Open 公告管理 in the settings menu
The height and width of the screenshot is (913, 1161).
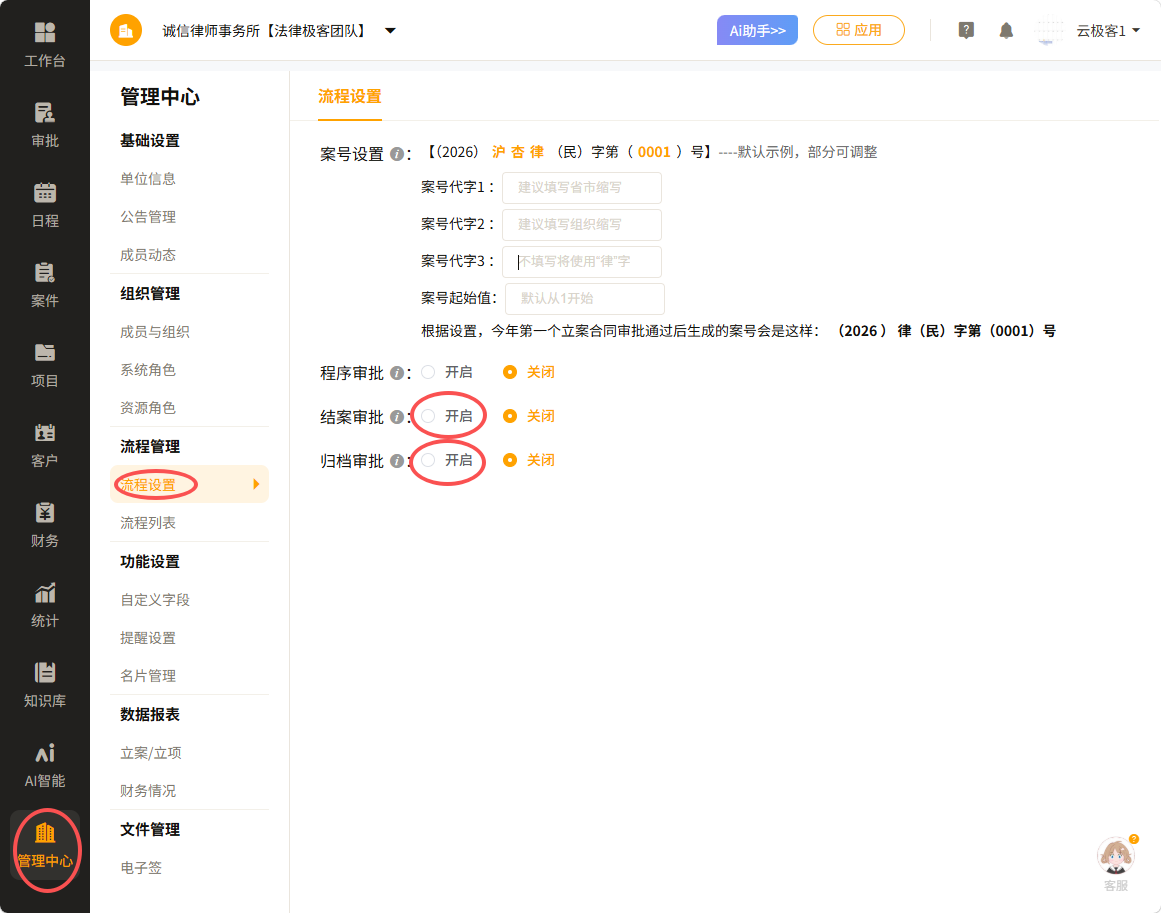(148, 217)
